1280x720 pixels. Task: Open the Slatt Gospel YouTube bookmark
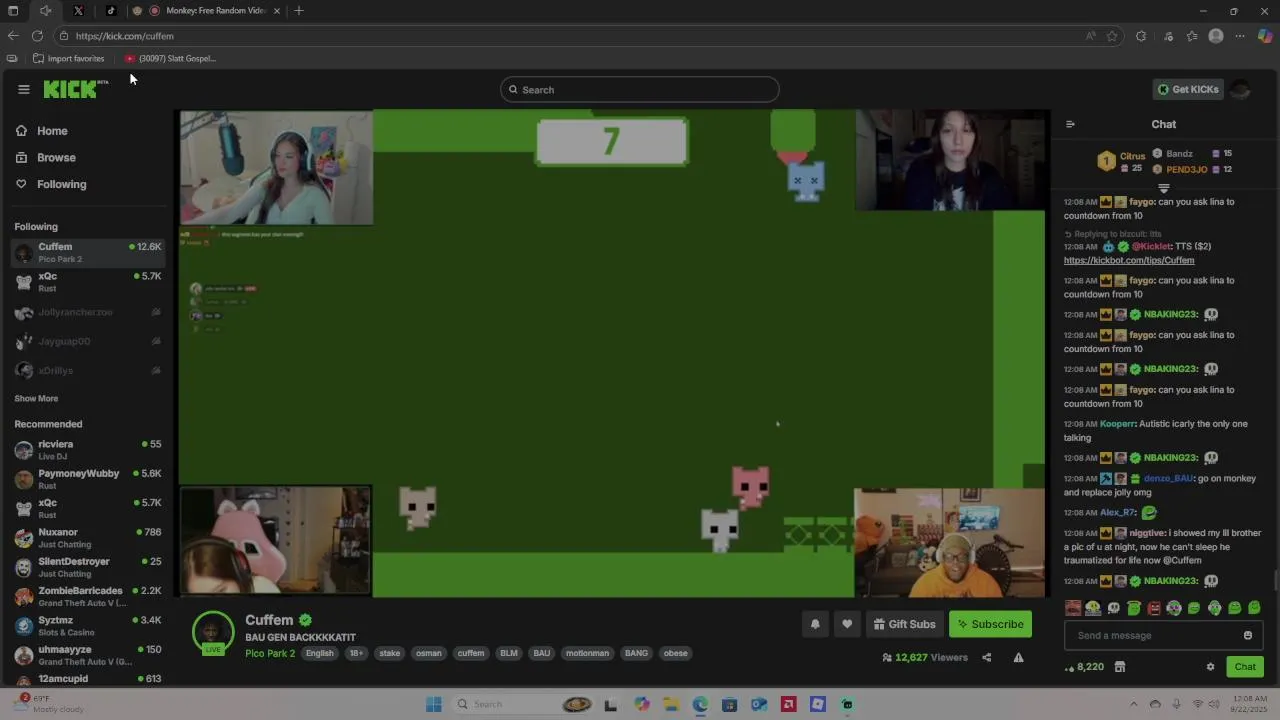click(x=171, y=58)
